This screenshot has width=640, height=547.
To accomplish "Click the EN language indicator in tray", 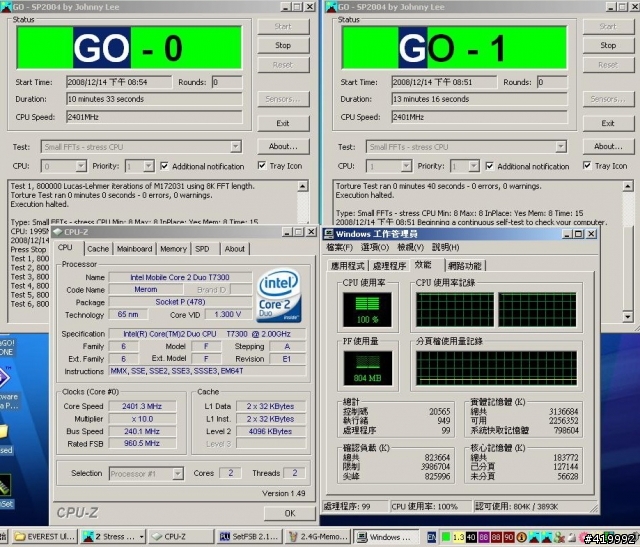I will [x=431, y=537].
